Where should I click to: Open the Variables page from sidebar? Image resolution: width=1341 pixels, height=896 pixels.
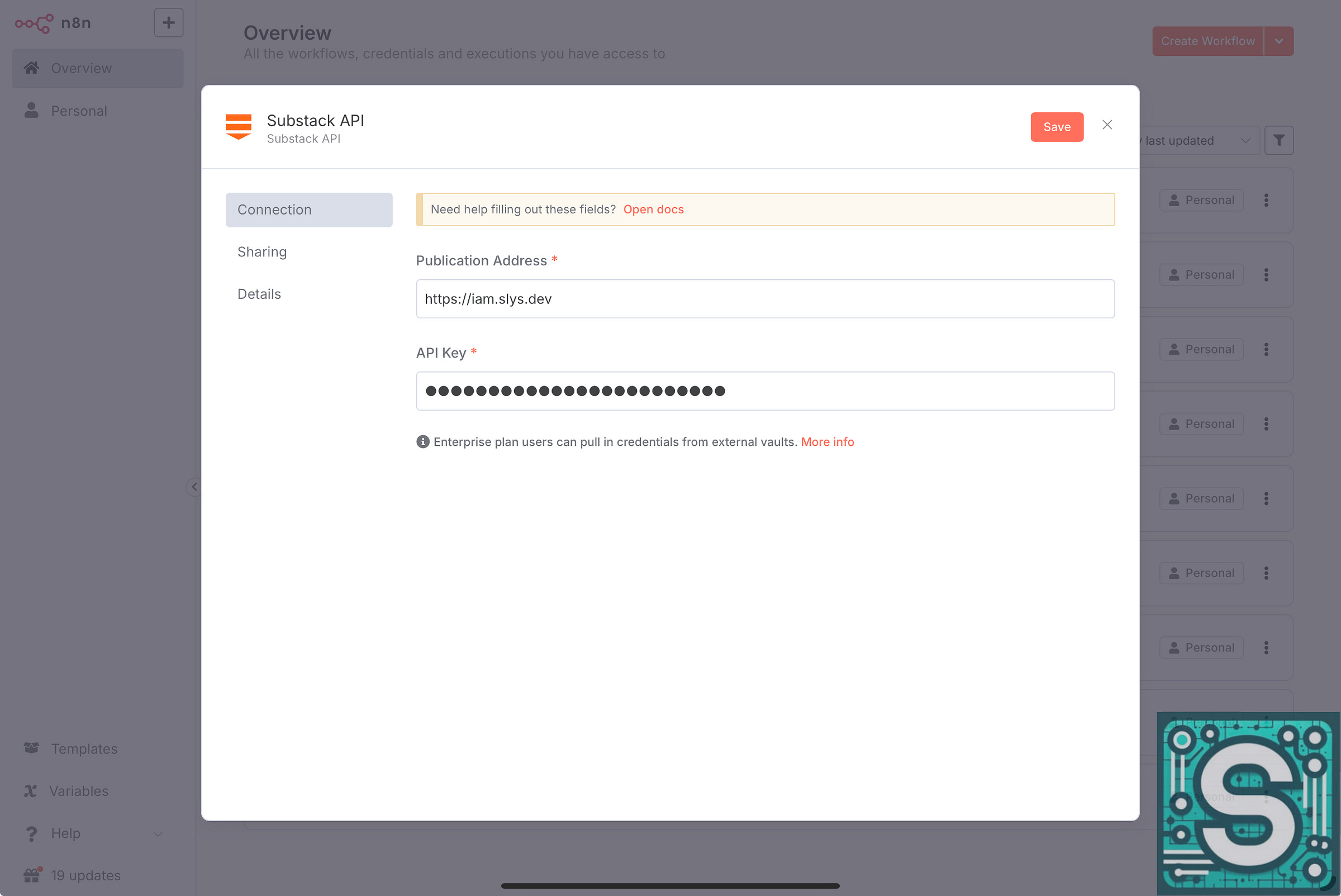tap(78, 791)
